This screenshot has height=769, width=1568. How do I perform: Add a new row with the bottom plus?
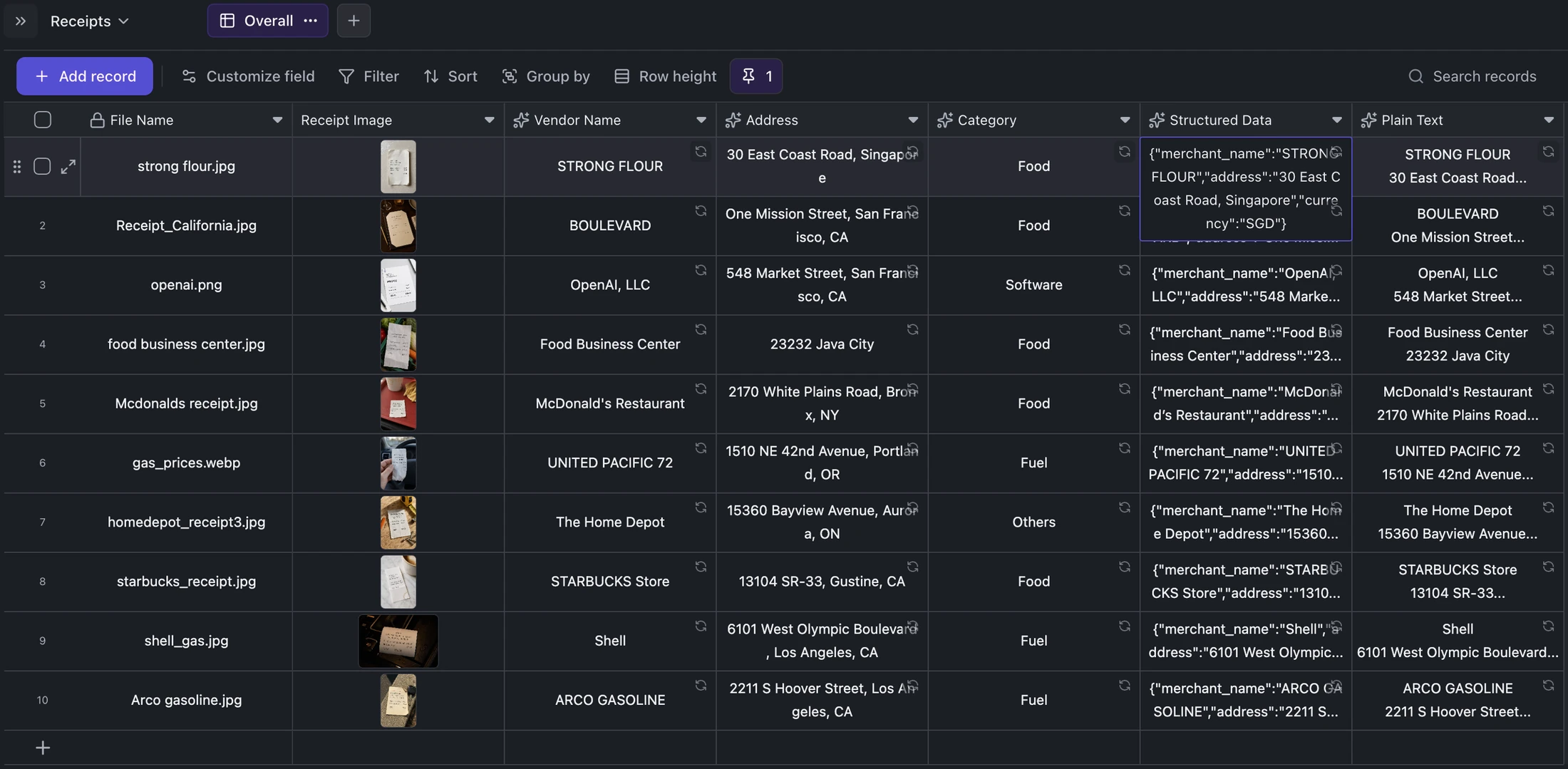43,748
